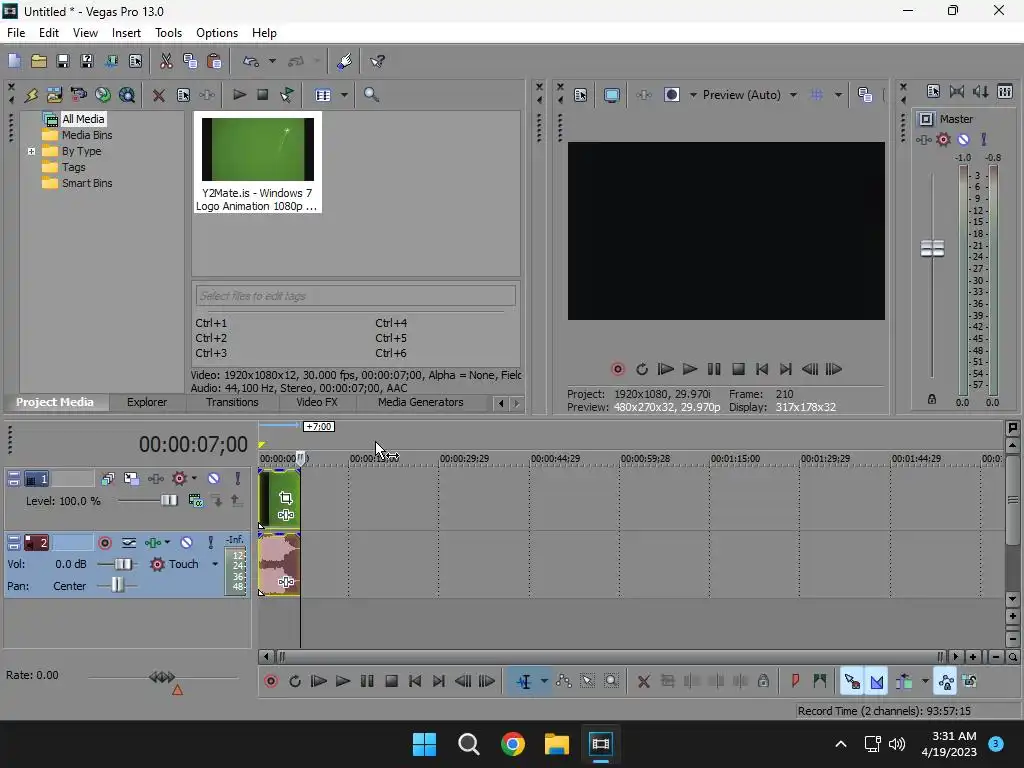Solo video track 1

[x=238, y=479]
